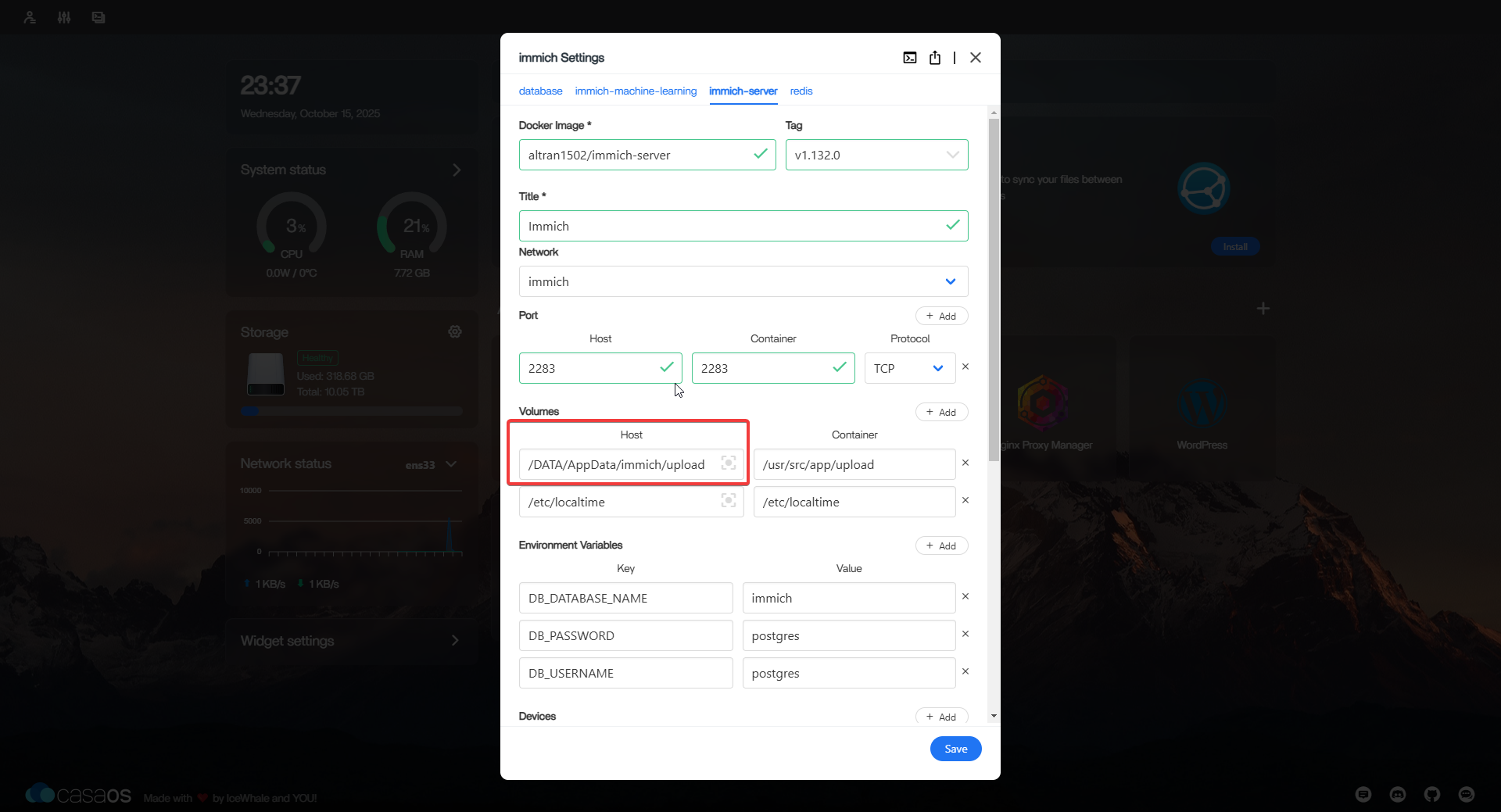
Task: Expand the Widget settings panel
Action: click(x=455, y=641)
